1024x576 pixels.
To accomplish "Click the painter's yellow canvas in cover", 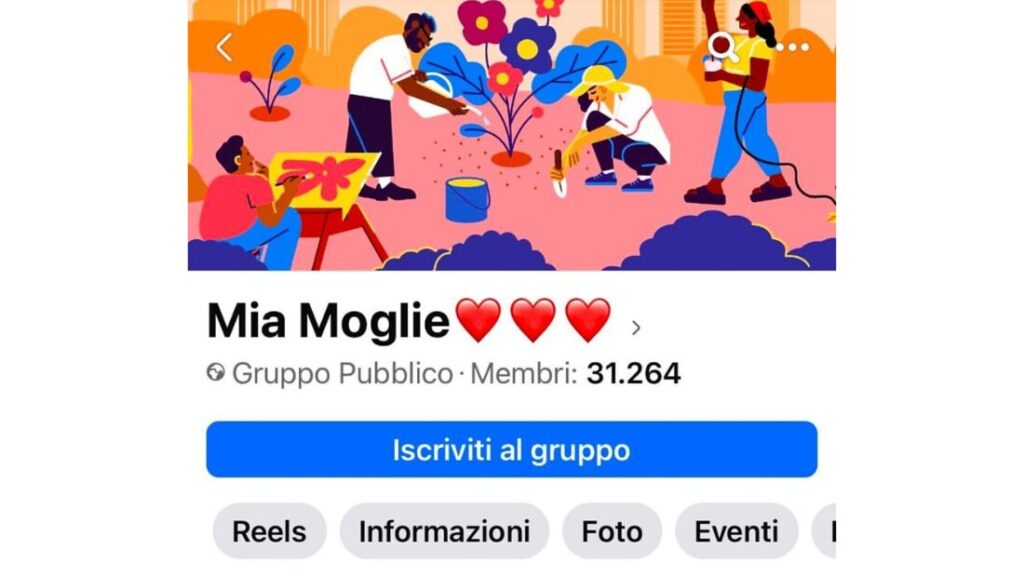I will pyautogui.click(x=323, y=178).
